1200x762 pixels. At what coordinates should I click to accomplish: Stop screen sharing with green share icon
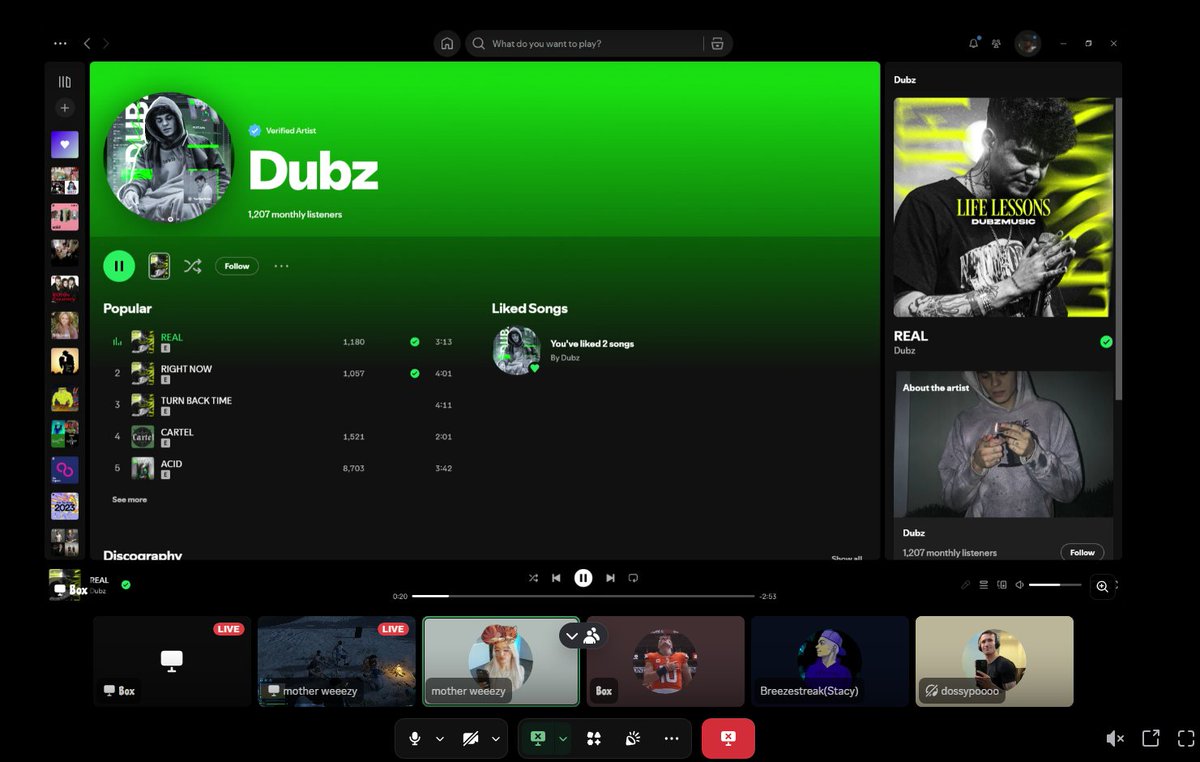[538, 738]
